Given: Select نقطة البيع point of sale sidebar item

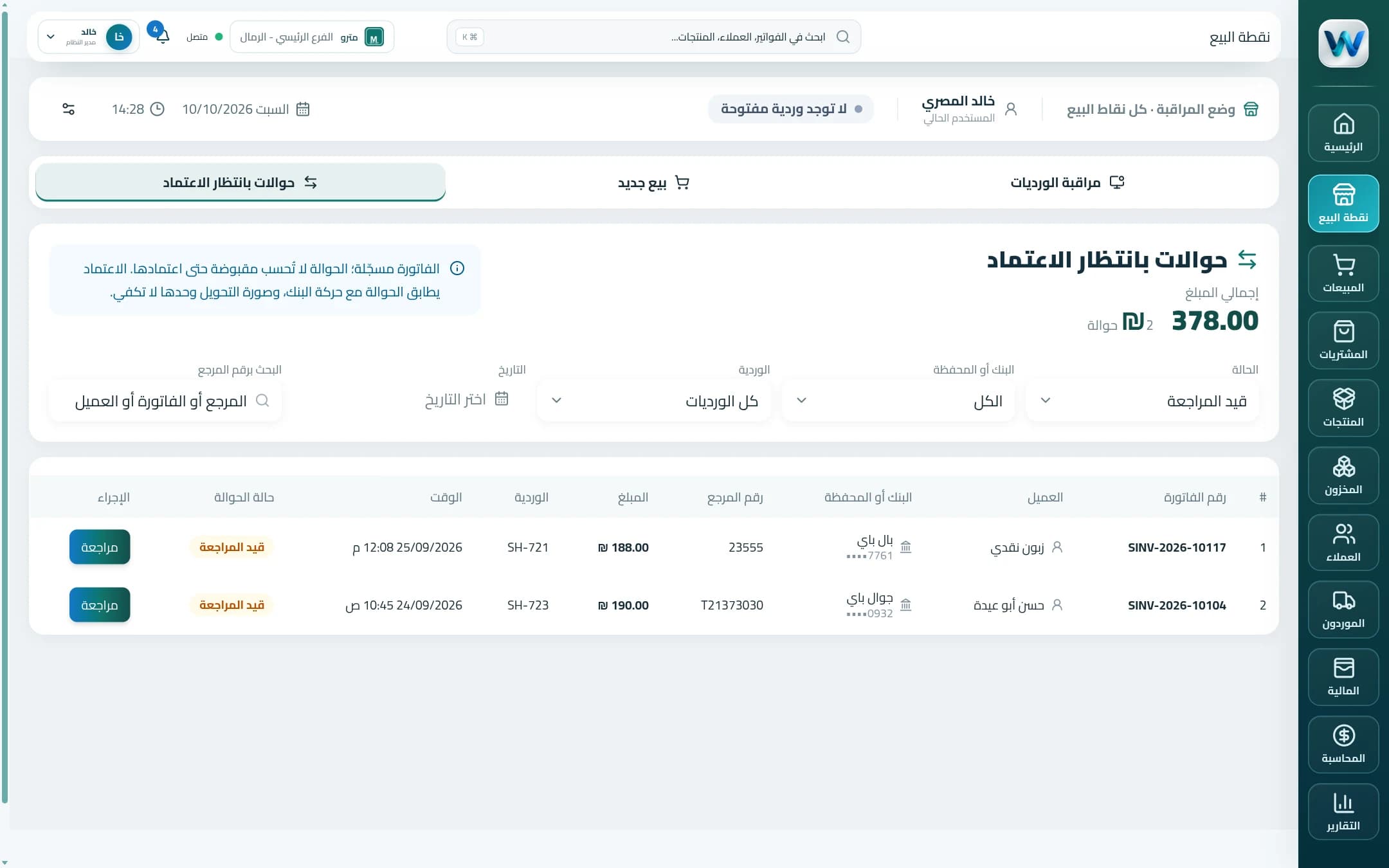Looking at the screenshot, I should (1343, 203).
